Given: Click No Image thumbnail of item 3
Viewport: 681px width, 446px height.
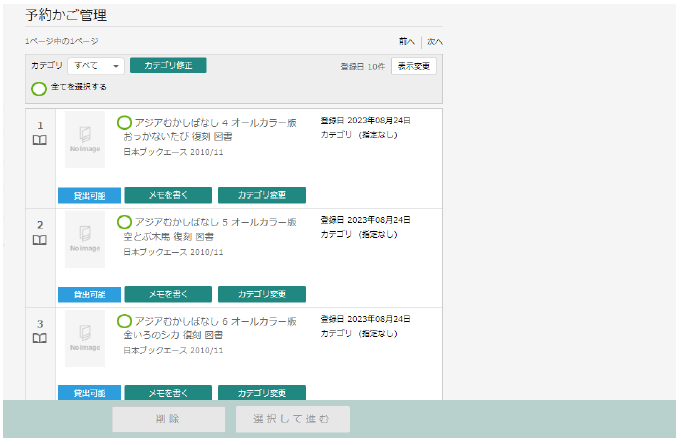Looking at the screenshot, I should [x=85, y=338].
